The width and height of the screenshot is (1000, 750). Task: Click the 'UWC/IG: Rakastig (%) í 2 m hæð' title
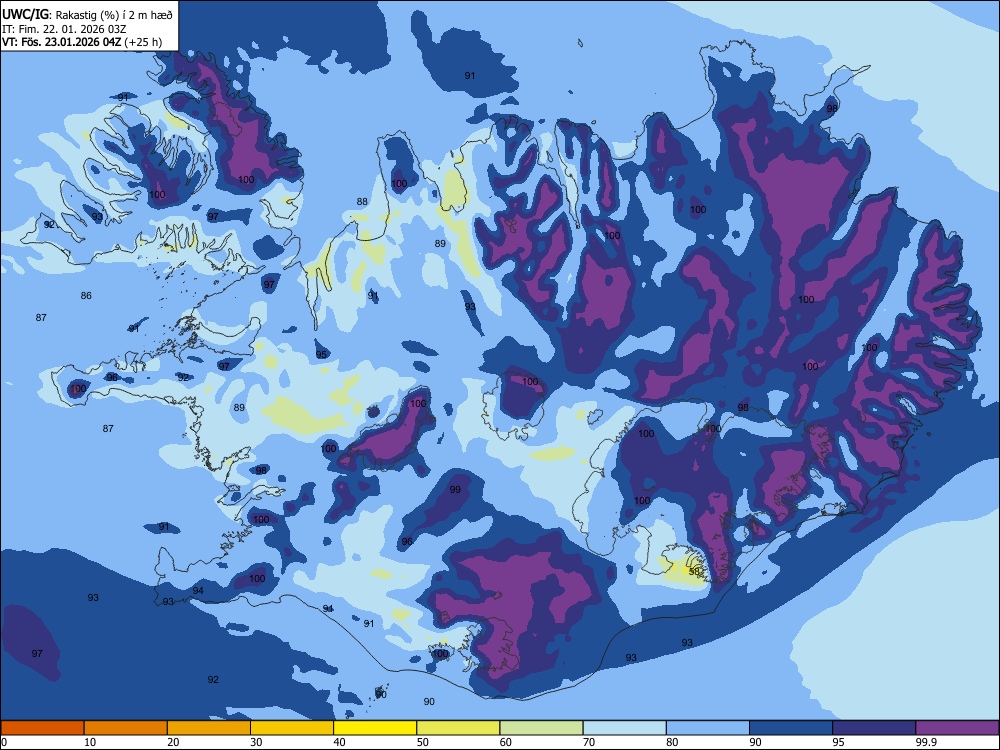(x=87, y=15)
